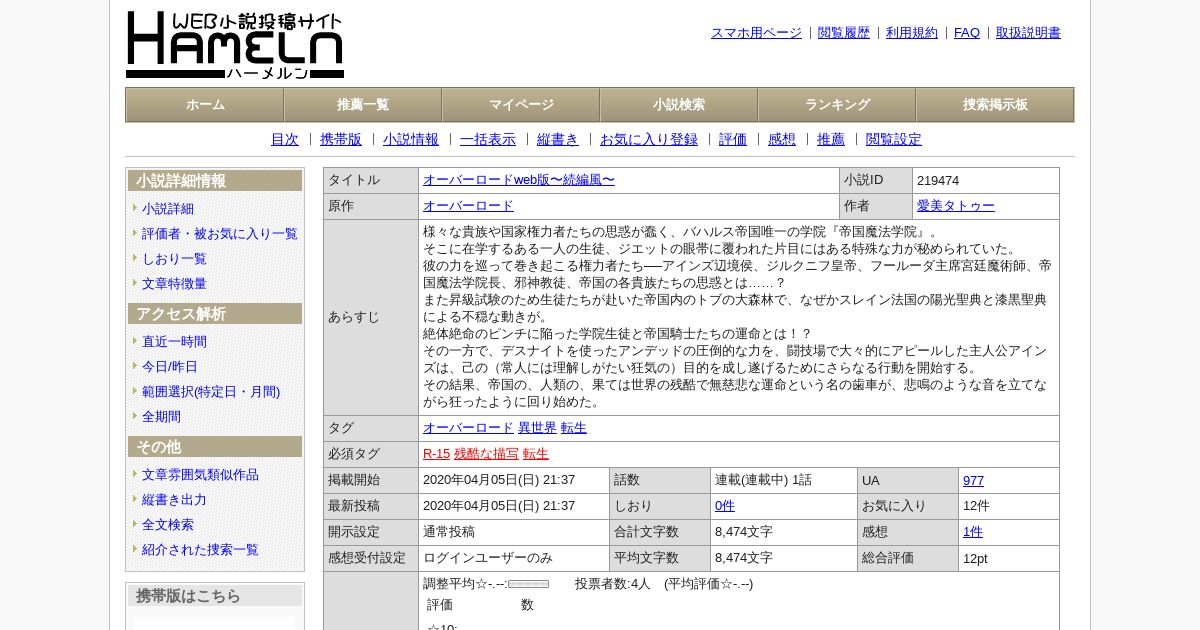The image size is (1200, 630).
Task: Open the author link 愛美タトゥー
Action: (x=956, y=206)
